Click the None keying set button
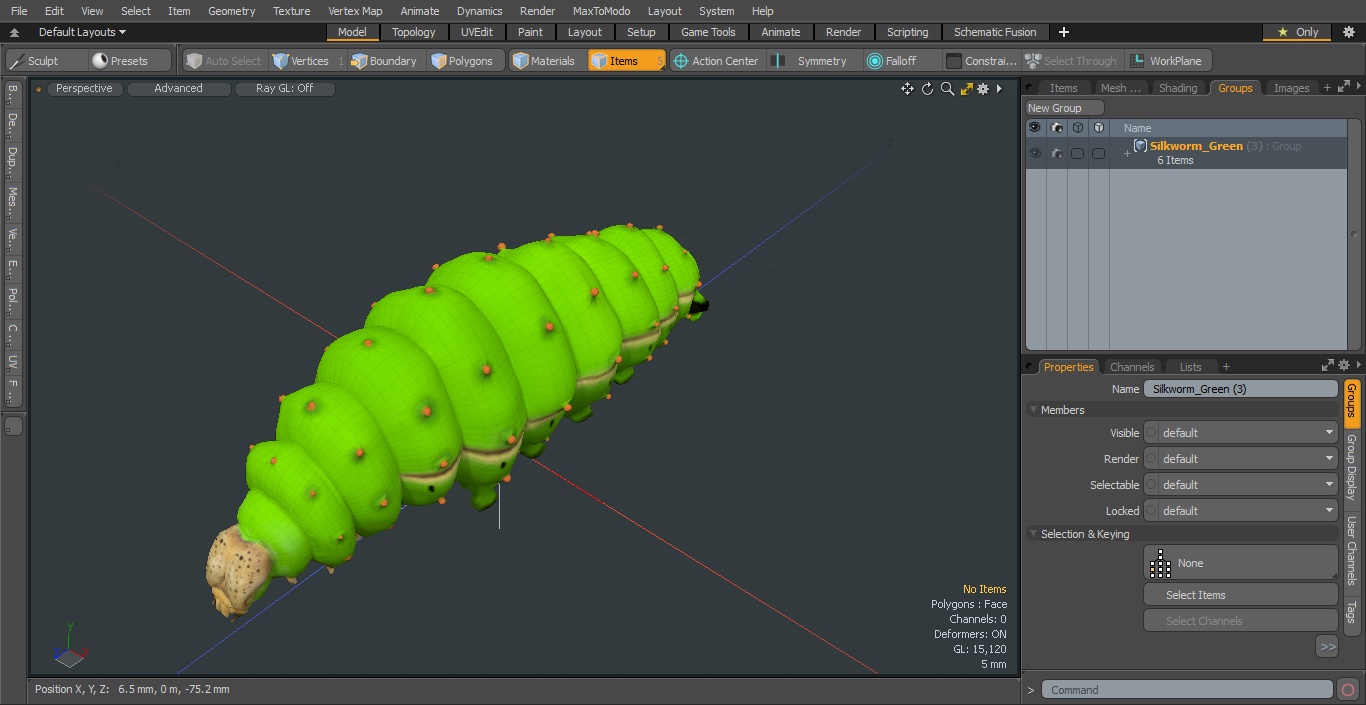 1240,563
